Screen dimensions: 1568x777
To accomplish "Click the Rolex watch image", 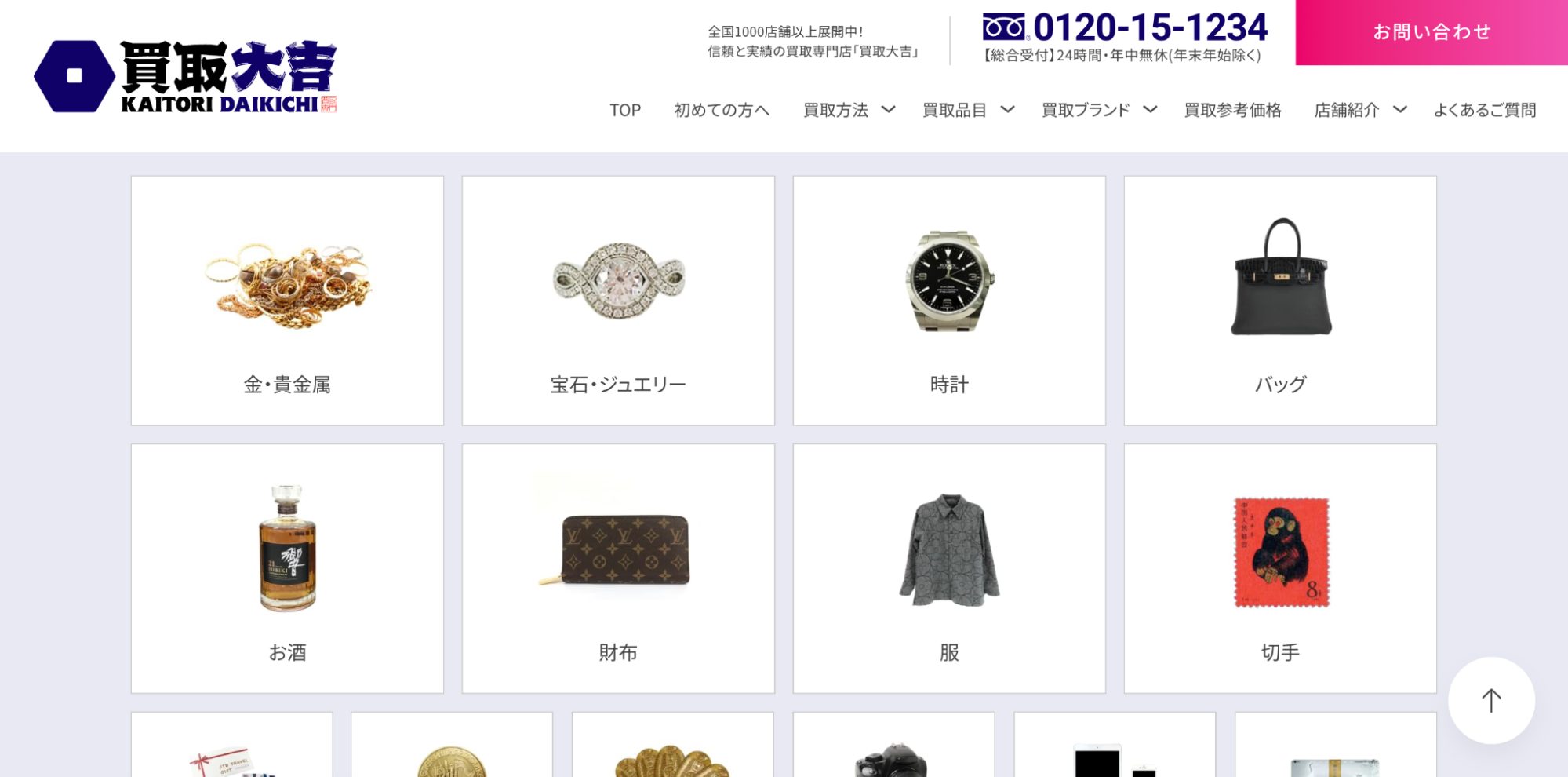I will pos(949,281).
